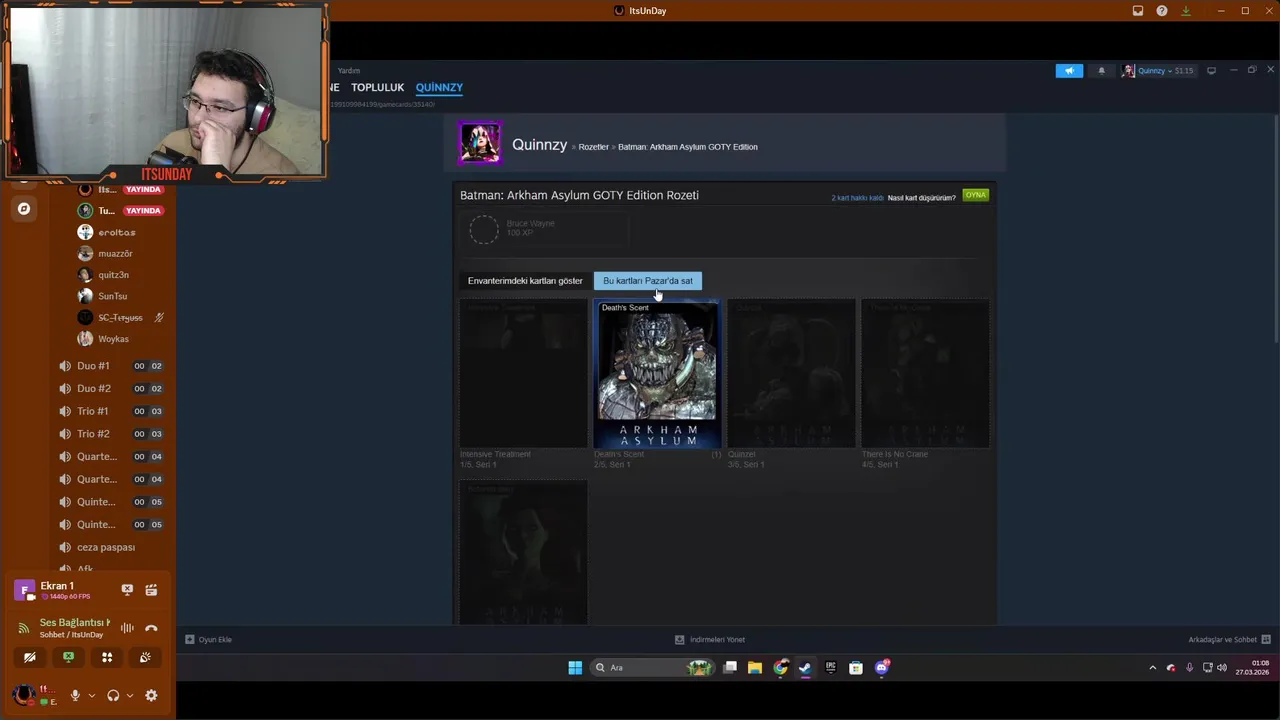Open QUINNZY profile menu in Steam
Image resolution: width=1280 pixels, height=720 pixels.
click(439, 87)
